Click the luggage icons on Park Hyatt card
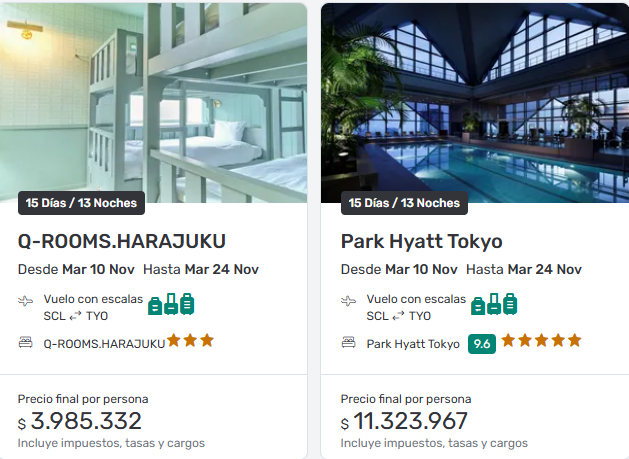 494,305
